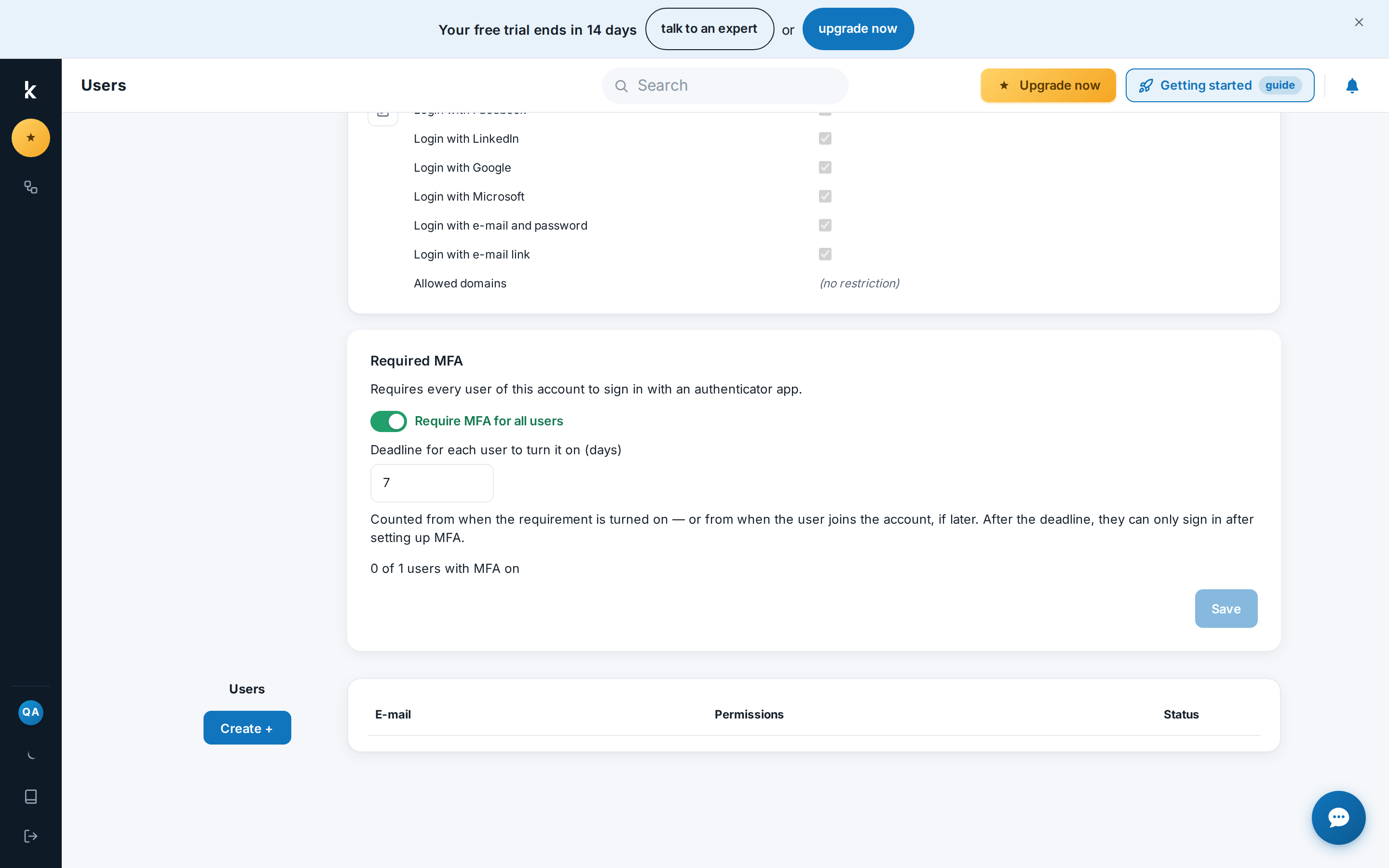Open the flows sidebar icon
Screen dimensions: 1389x868
pos(30,187)
